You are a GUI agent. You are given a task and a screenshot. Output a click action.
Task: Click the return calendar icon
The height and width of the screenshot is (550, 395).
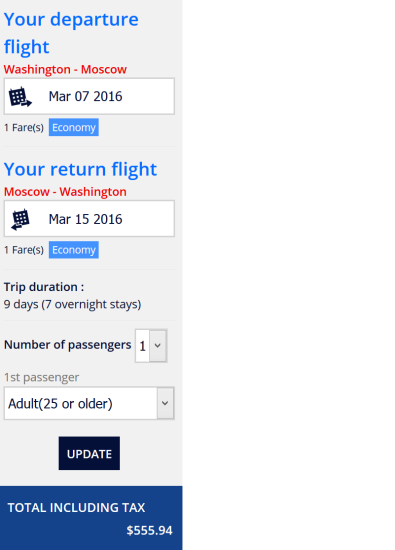click(x=20, y=219)
